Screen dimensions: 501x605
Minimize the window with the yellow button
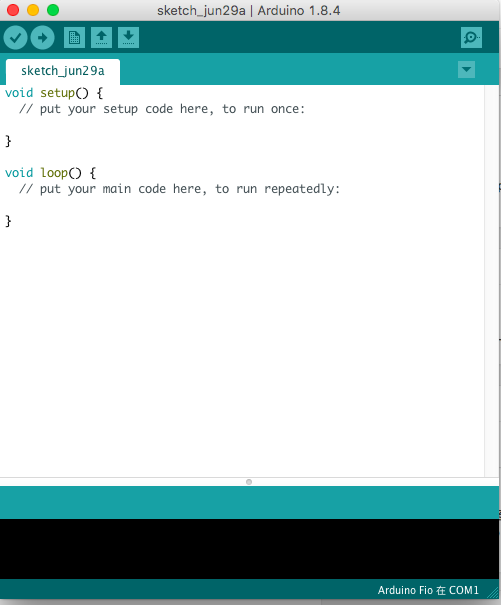pyautogui.click(x=33, y=10)
